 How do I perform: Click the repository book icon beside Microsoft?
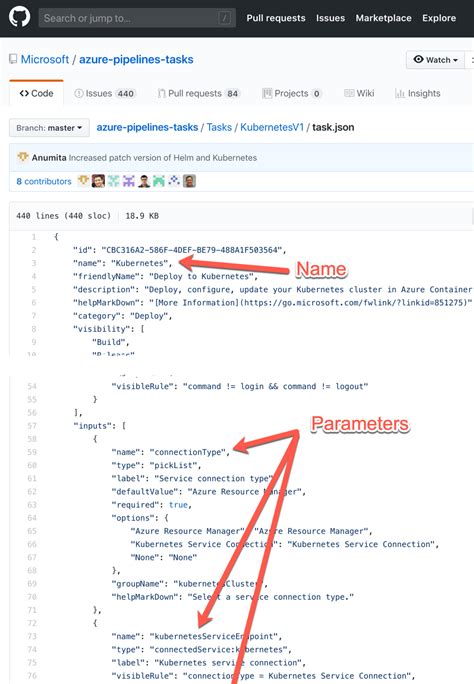(13, 59)
